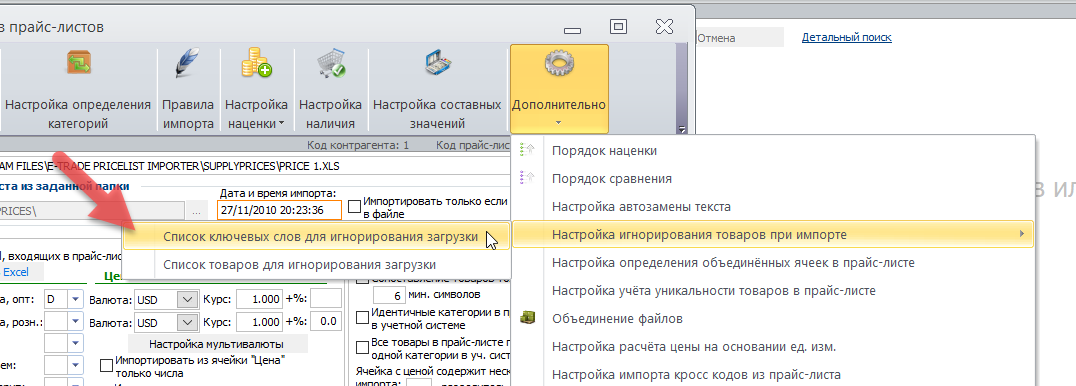
Task: Maximize the price list import window
Action: [x=618, y=27]
